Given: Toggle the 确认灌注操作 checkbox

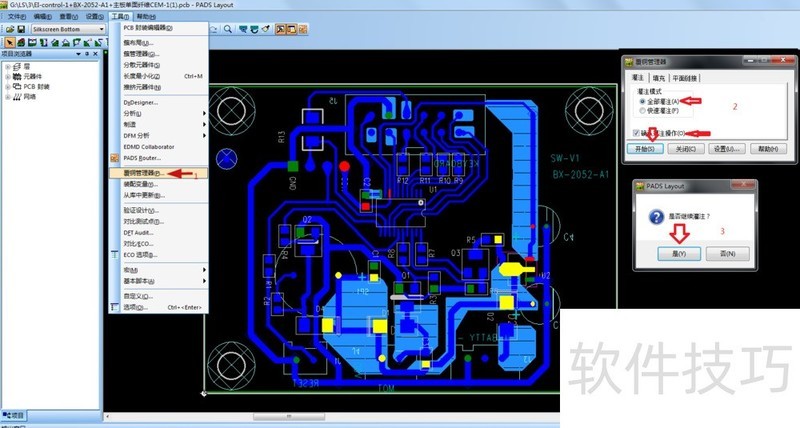Looking at the screenshot, I should tap(636, 133).
